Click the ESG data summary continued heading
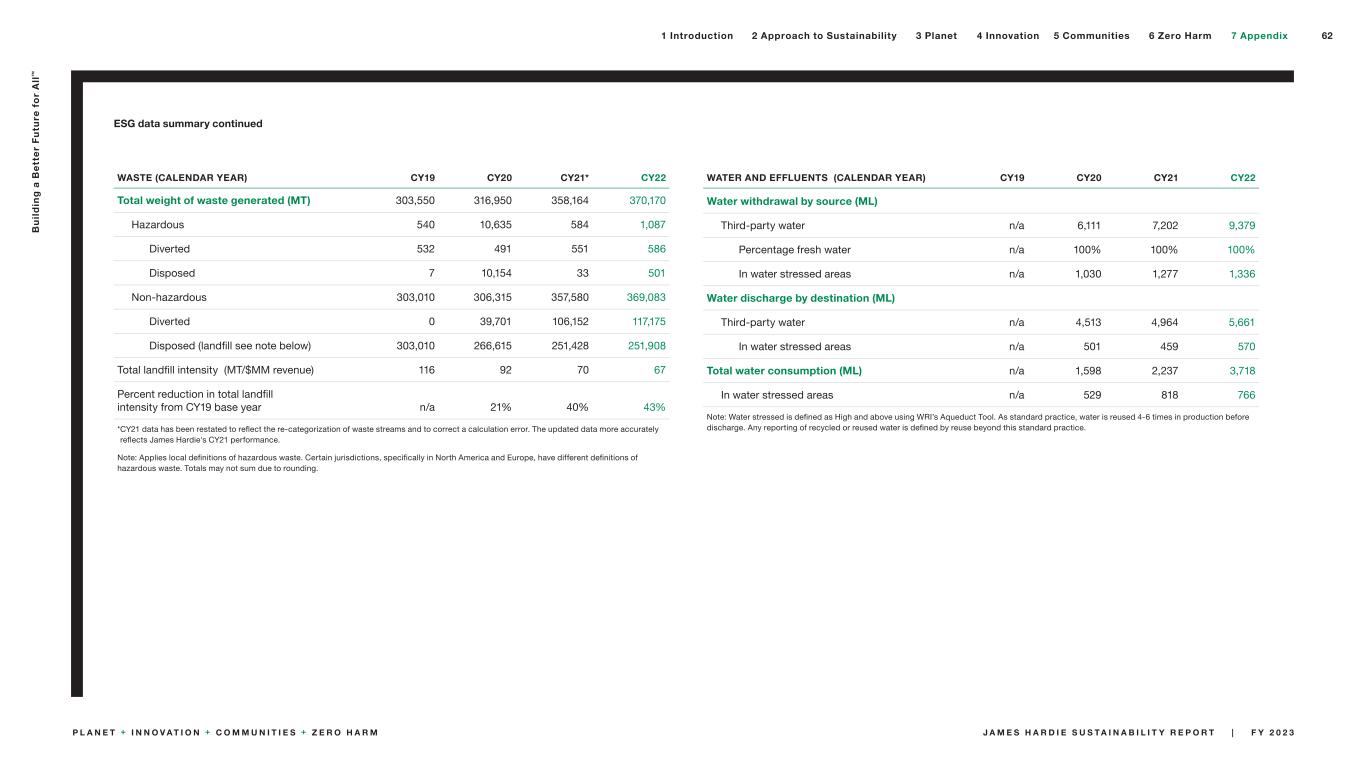 tap(188, 124)
